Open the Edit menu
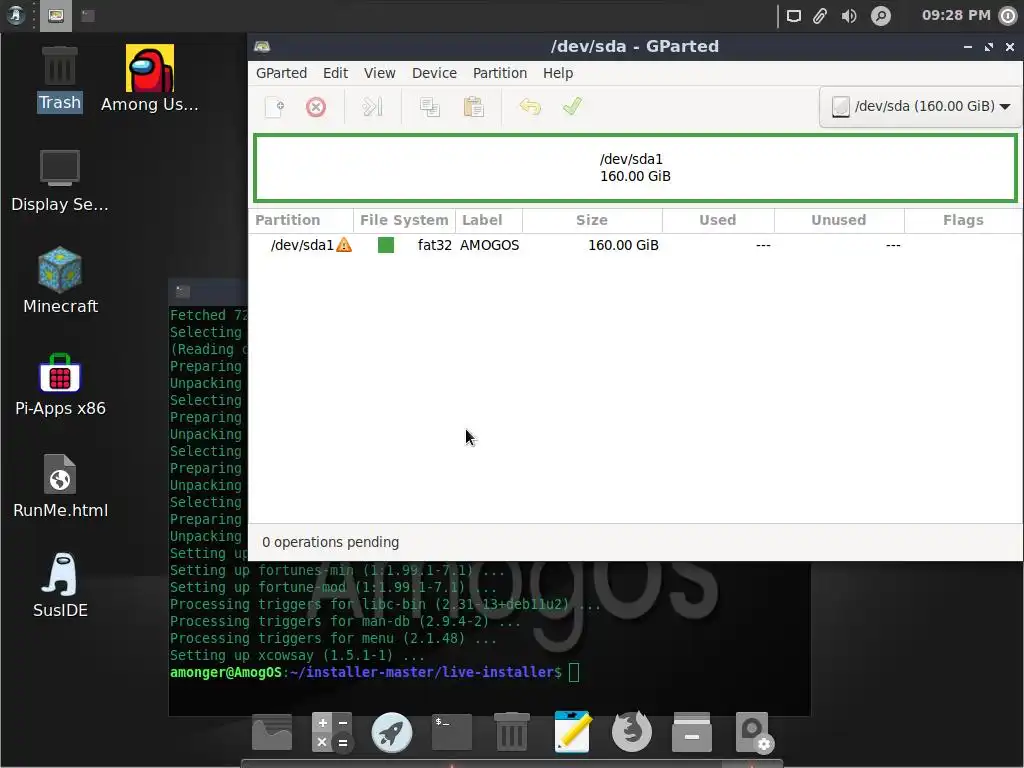The width and height of the screenshot is (1024, 768). click(335, 73)
